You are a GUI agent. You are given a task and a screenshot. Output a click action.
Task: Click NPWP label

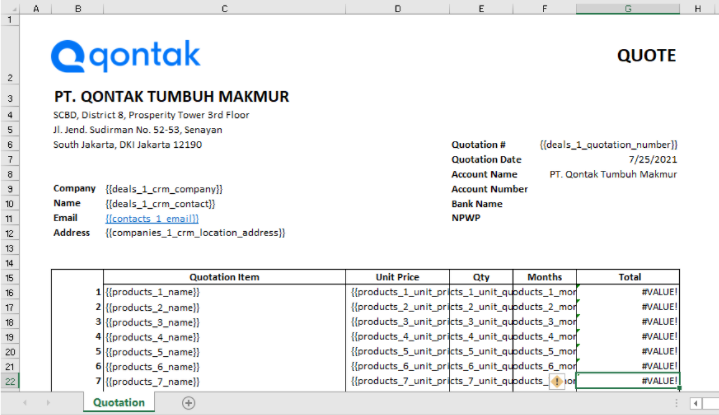coord(466,218)
